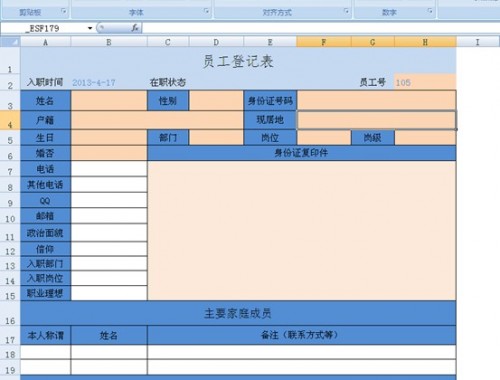Viewport: 500px width, 380px height.
Task: Click the empty cell beside 姓名 label
Action: tap(109, 101)
